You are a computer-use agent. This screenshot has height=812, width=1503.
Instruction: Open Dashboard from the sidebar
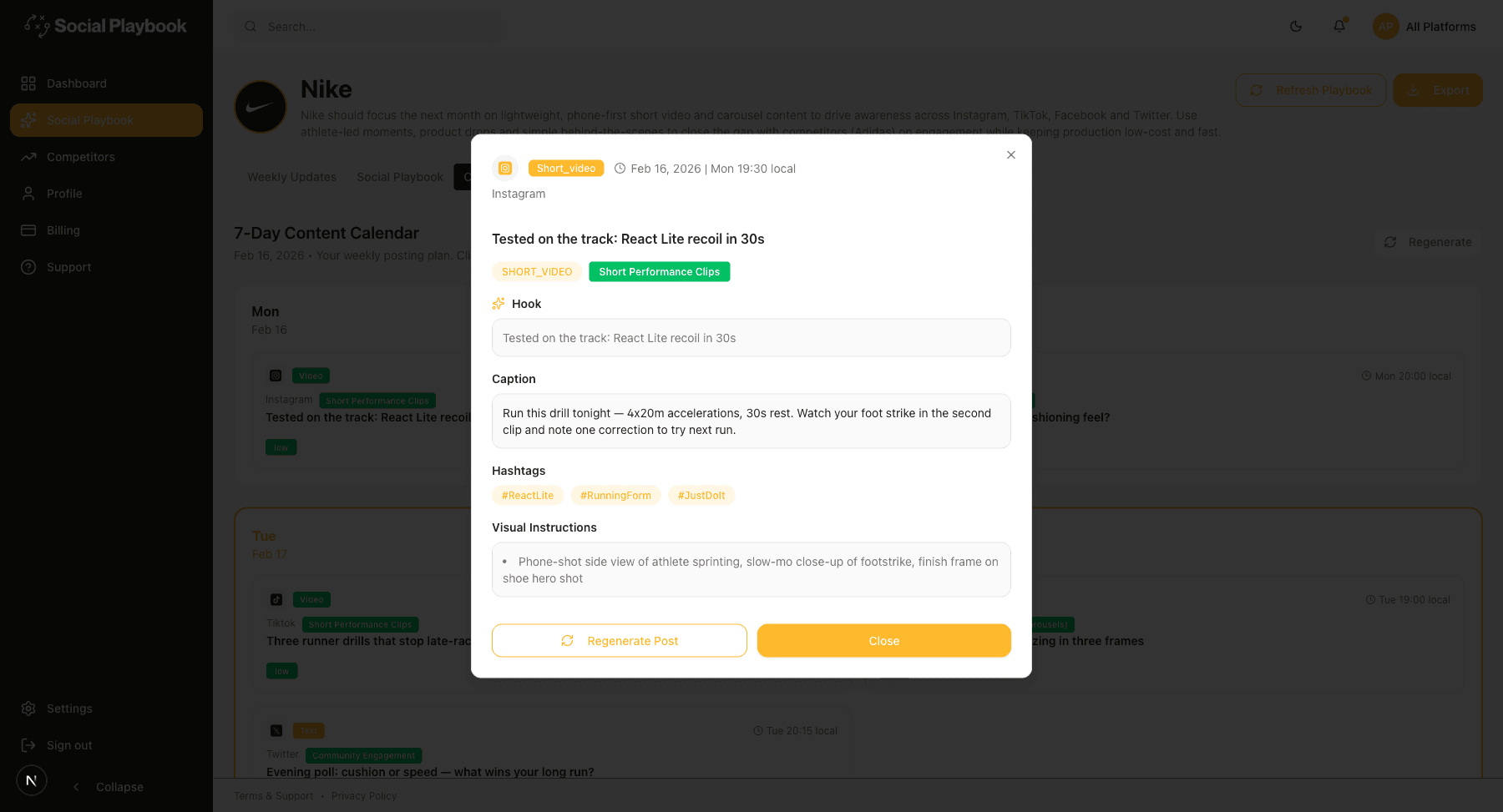[x=106, y=83]
